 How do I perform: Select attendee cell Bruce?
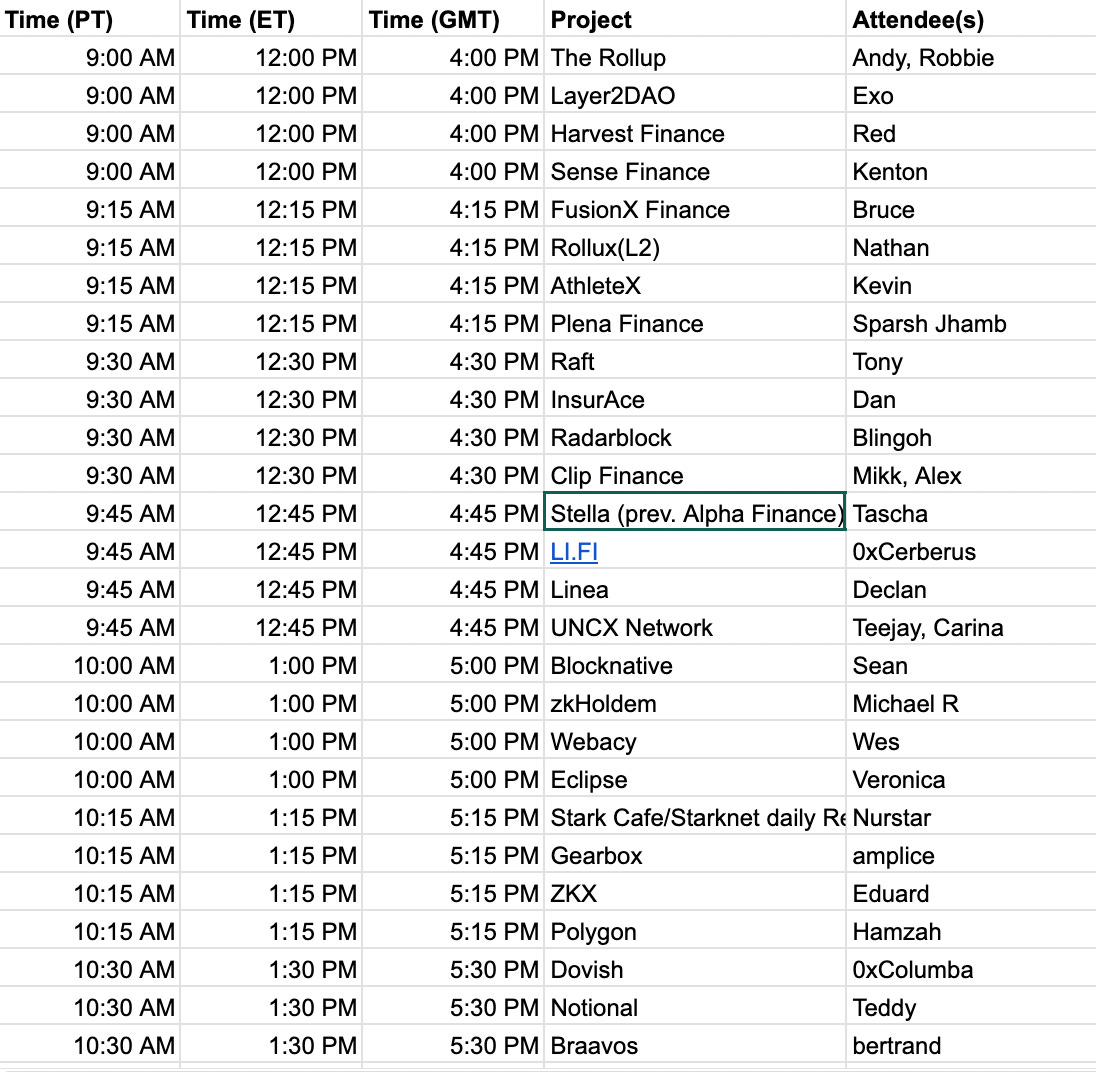972,209
